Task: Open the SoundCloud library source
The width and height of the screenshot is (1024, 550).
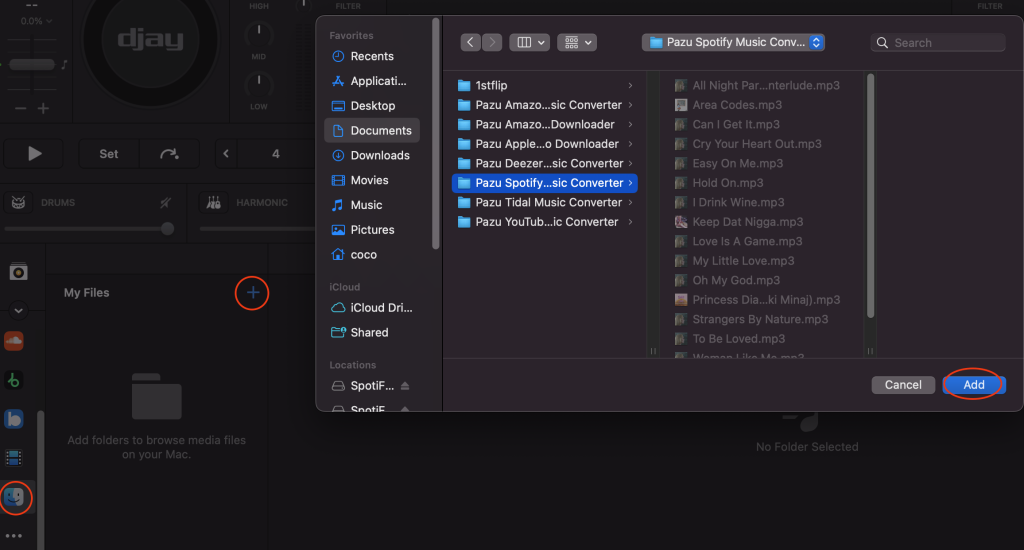Action: point(14,342)
